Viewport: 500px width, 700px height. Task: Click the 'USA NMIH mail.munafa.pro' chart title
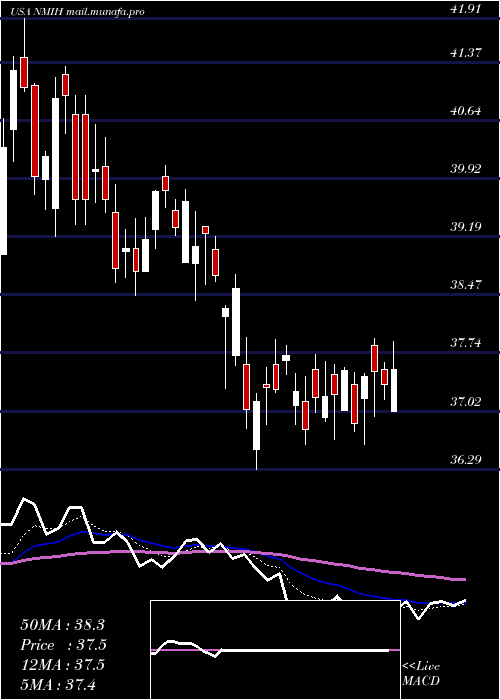[79, 12]
